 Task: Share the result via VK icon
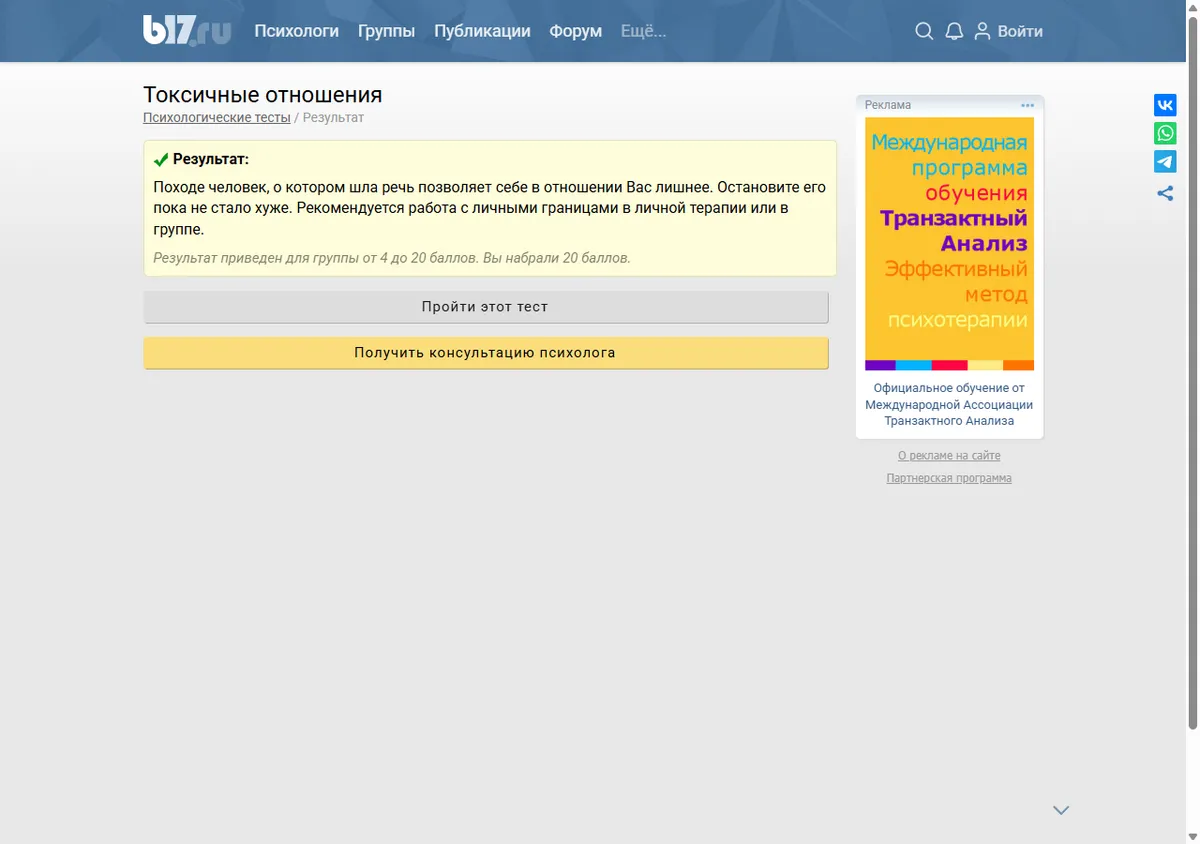[x=1165, y=105]
